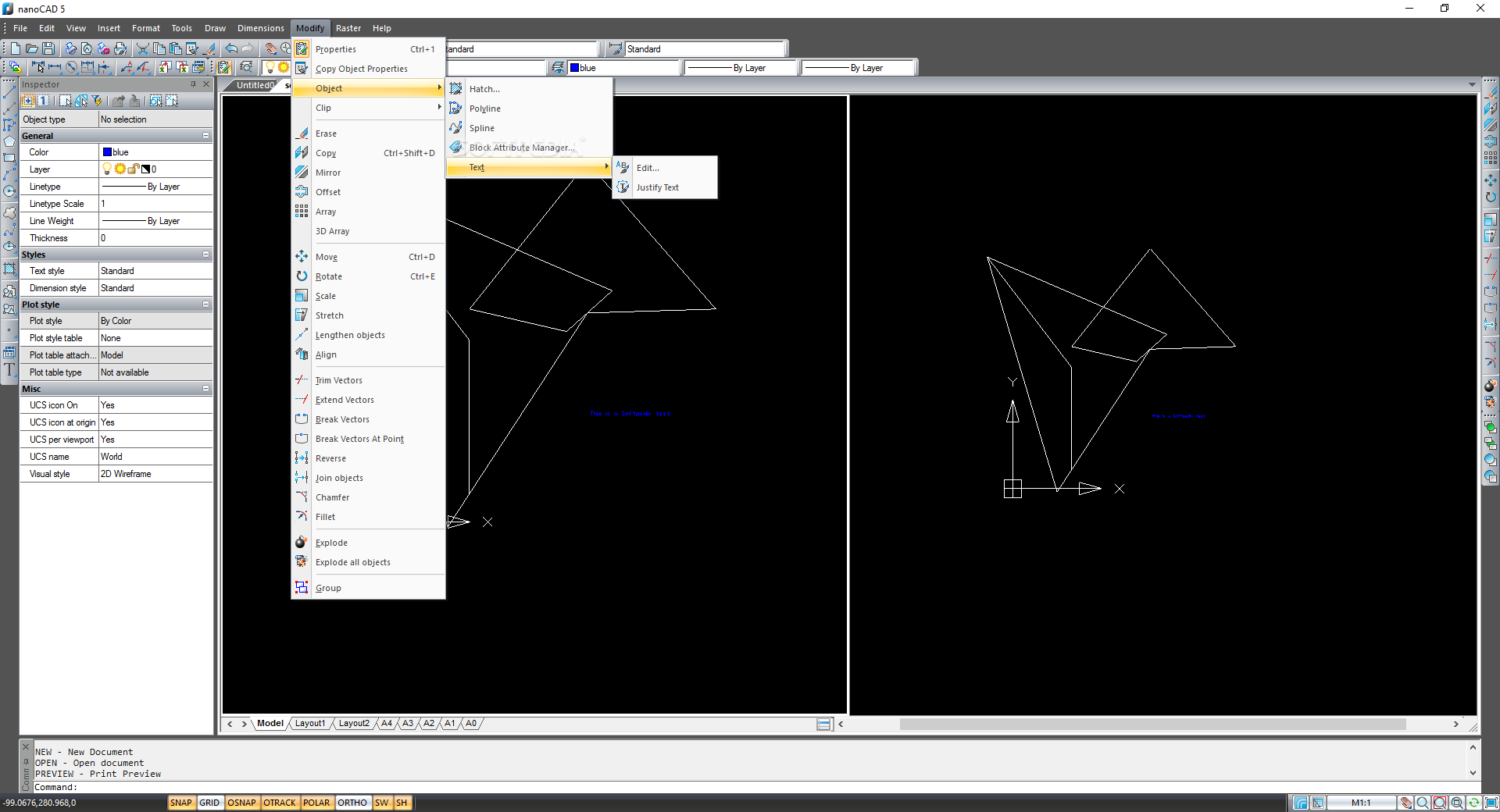This screenshot has height=812, width=1500.
Task: Click the Pan hand icon in status bar
Action: 1405,803
